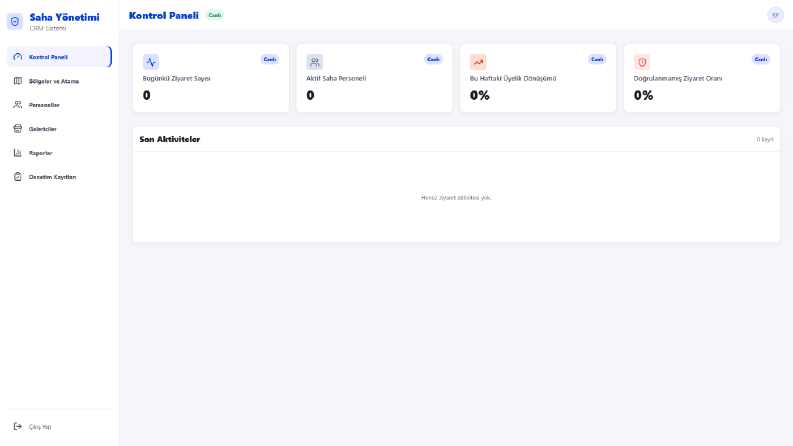Click the Canlı badge next to the Kontrol Paneli title
The width and height of the screenshot is (793, 446).
215,15
